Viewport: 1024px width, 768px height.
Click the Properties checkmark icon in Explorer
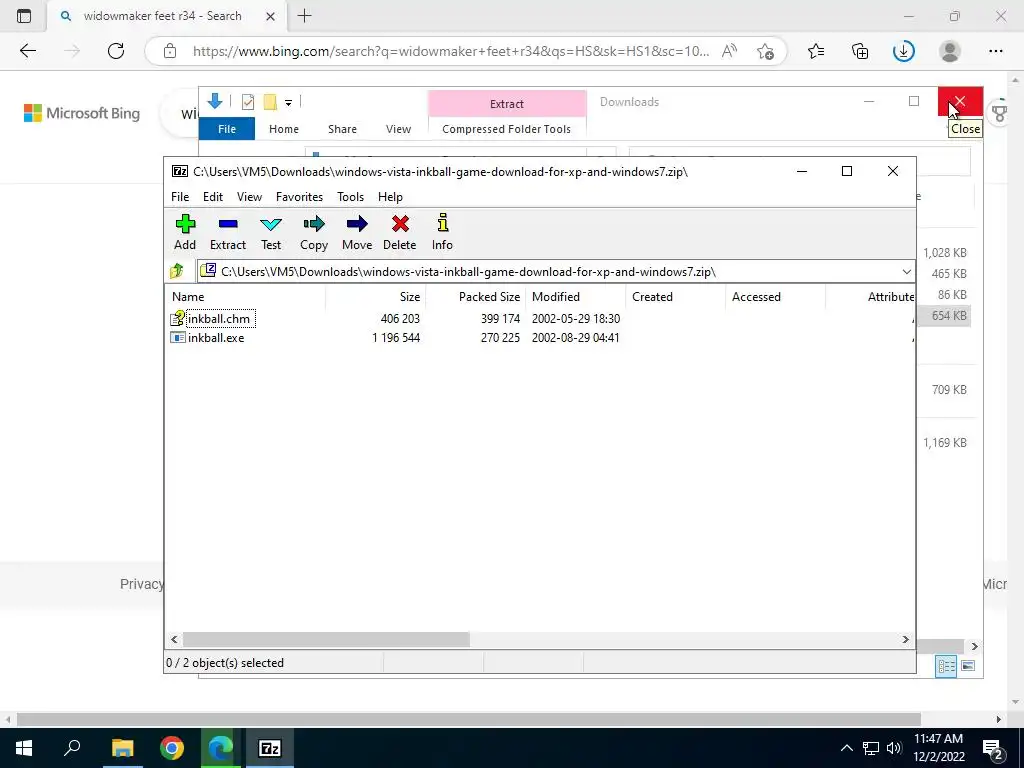(x=248, y=102)
